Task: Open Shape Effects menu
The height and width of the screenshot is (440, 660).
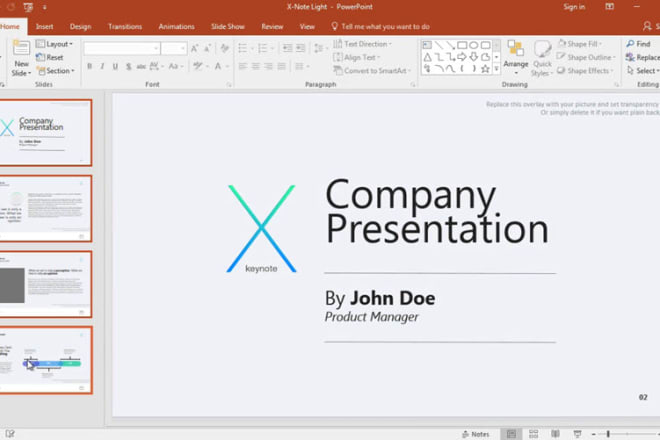Action: (x=585, y=71)
